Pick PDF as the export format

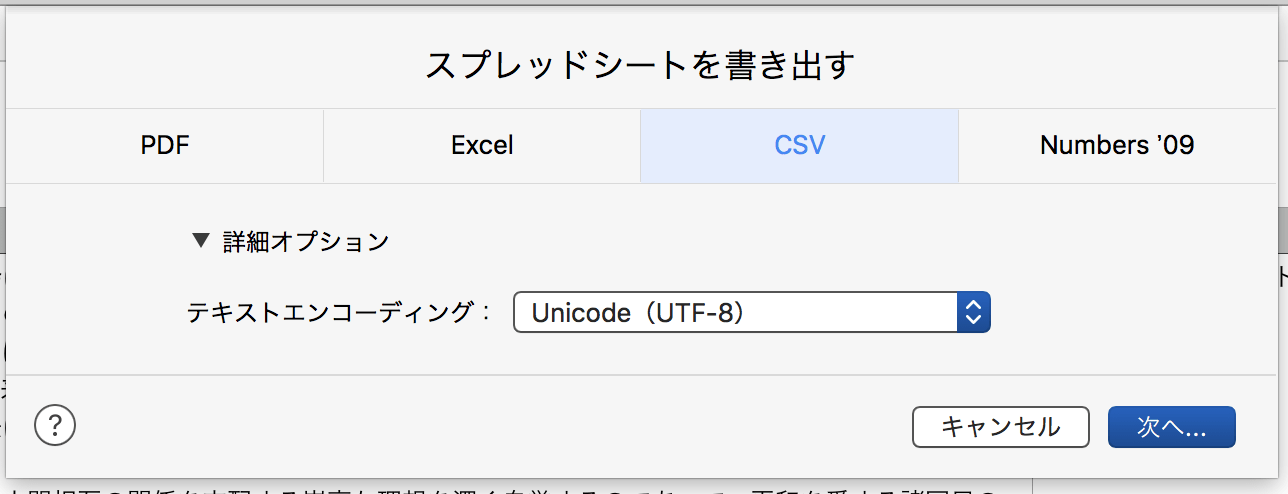point(165,145)
